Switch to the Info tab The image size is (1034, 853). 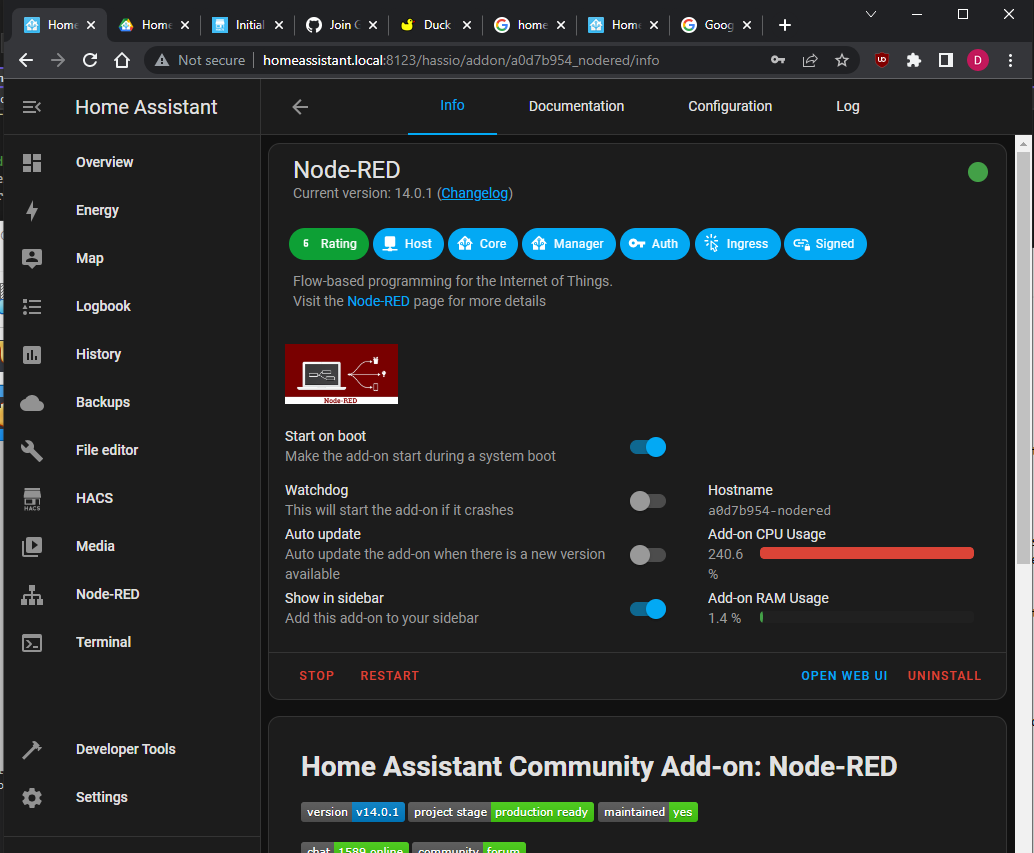[x=452, y=105]
